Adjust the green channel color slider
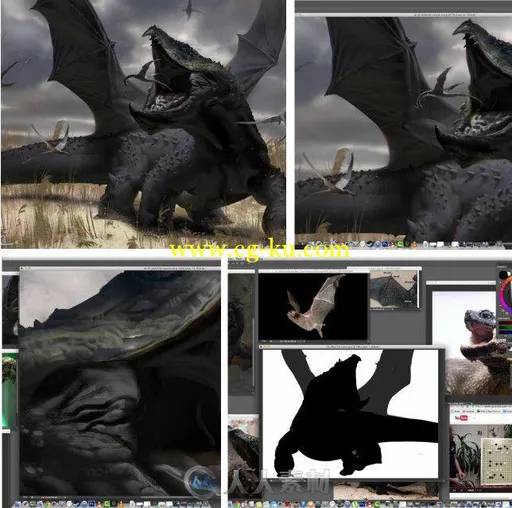 pyautogui.click(x=505, y=327)
